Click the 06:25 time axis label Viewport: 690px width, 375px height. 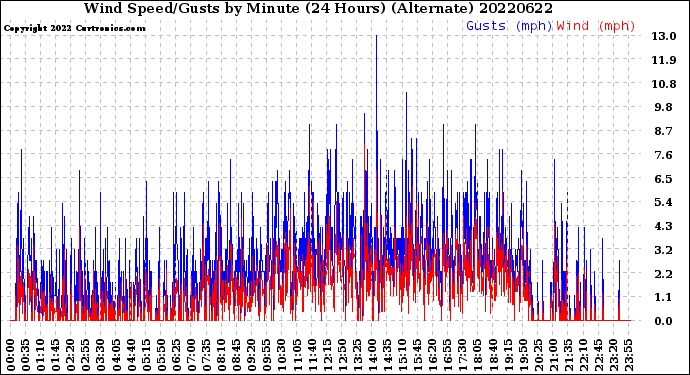coord(176,355)
